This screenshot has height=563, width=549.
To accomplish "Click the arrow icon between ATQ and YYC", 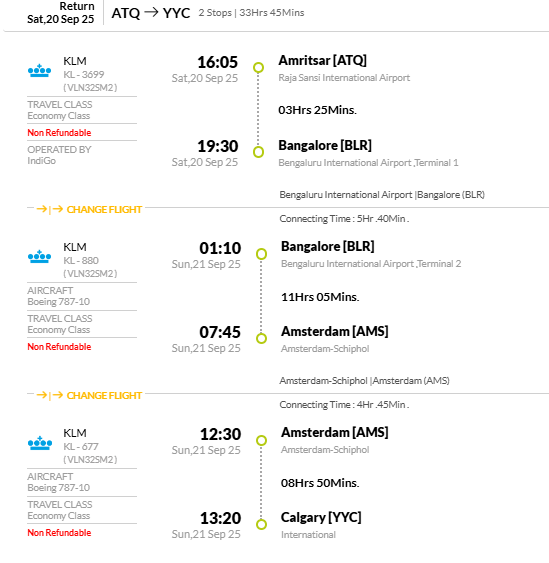I will (x=151, y=13).
